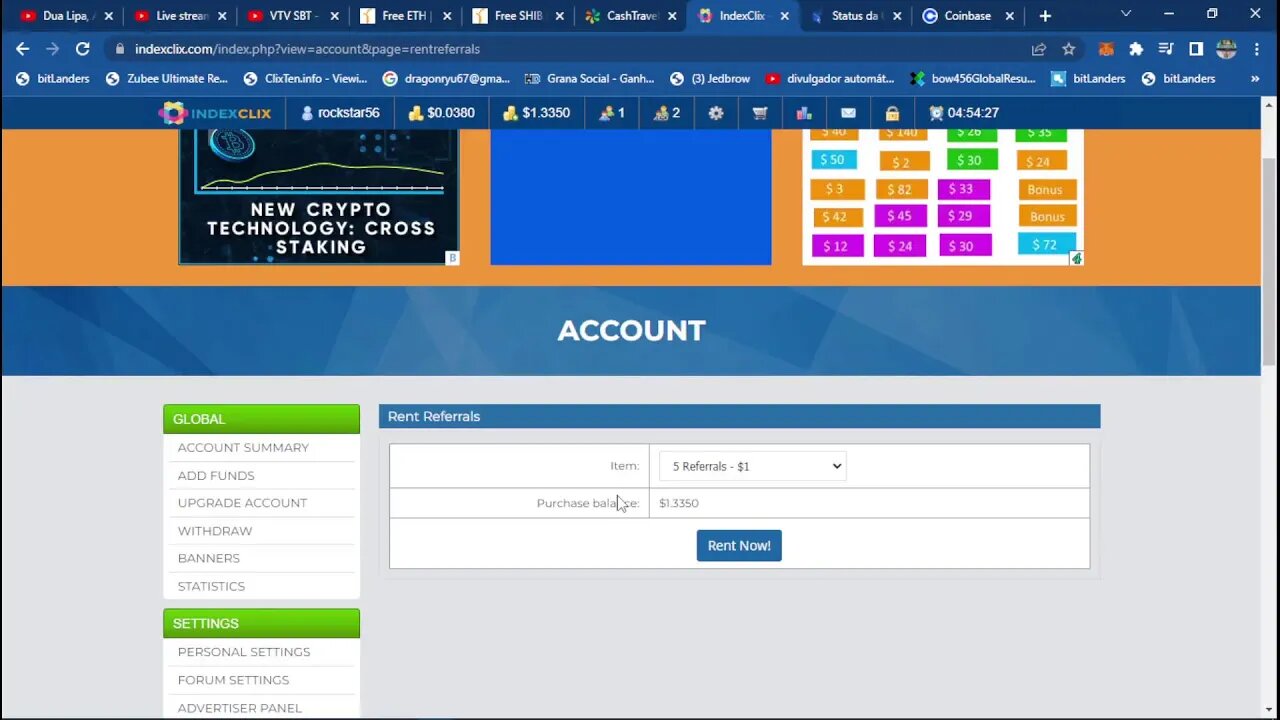Click the padlock logout icon
The width and height of the screenshot is (1280, 720).
click(892, 113)
